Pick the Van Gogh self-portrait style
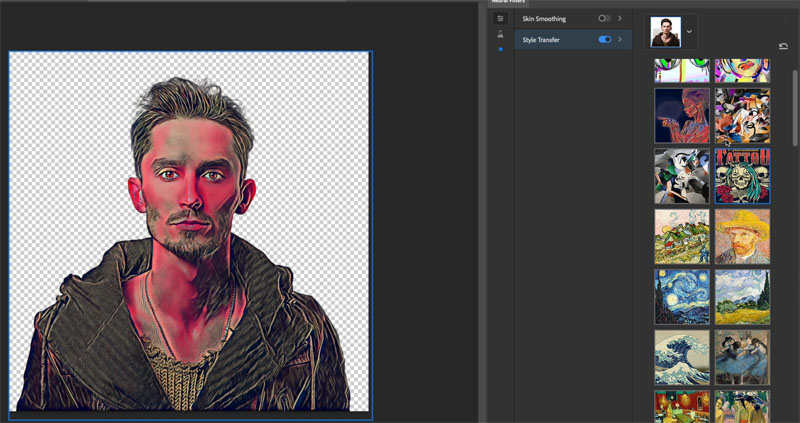 click(742, 236)
